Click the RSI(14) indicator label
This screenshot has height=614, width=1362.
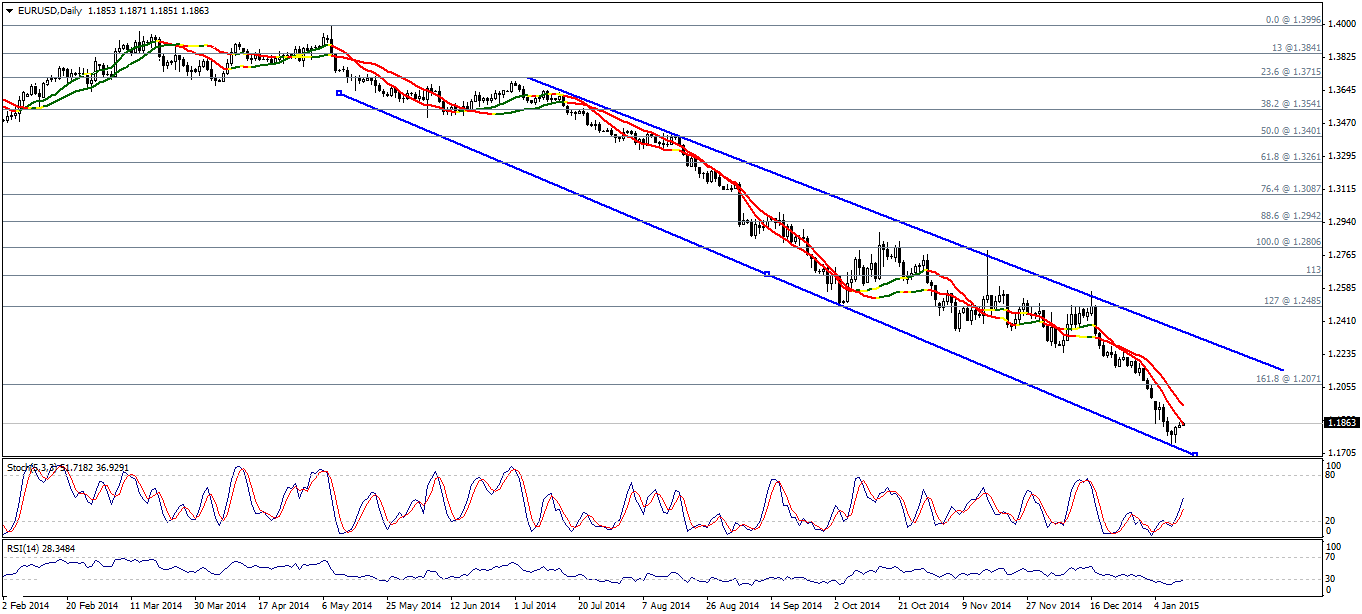[38, 548]
